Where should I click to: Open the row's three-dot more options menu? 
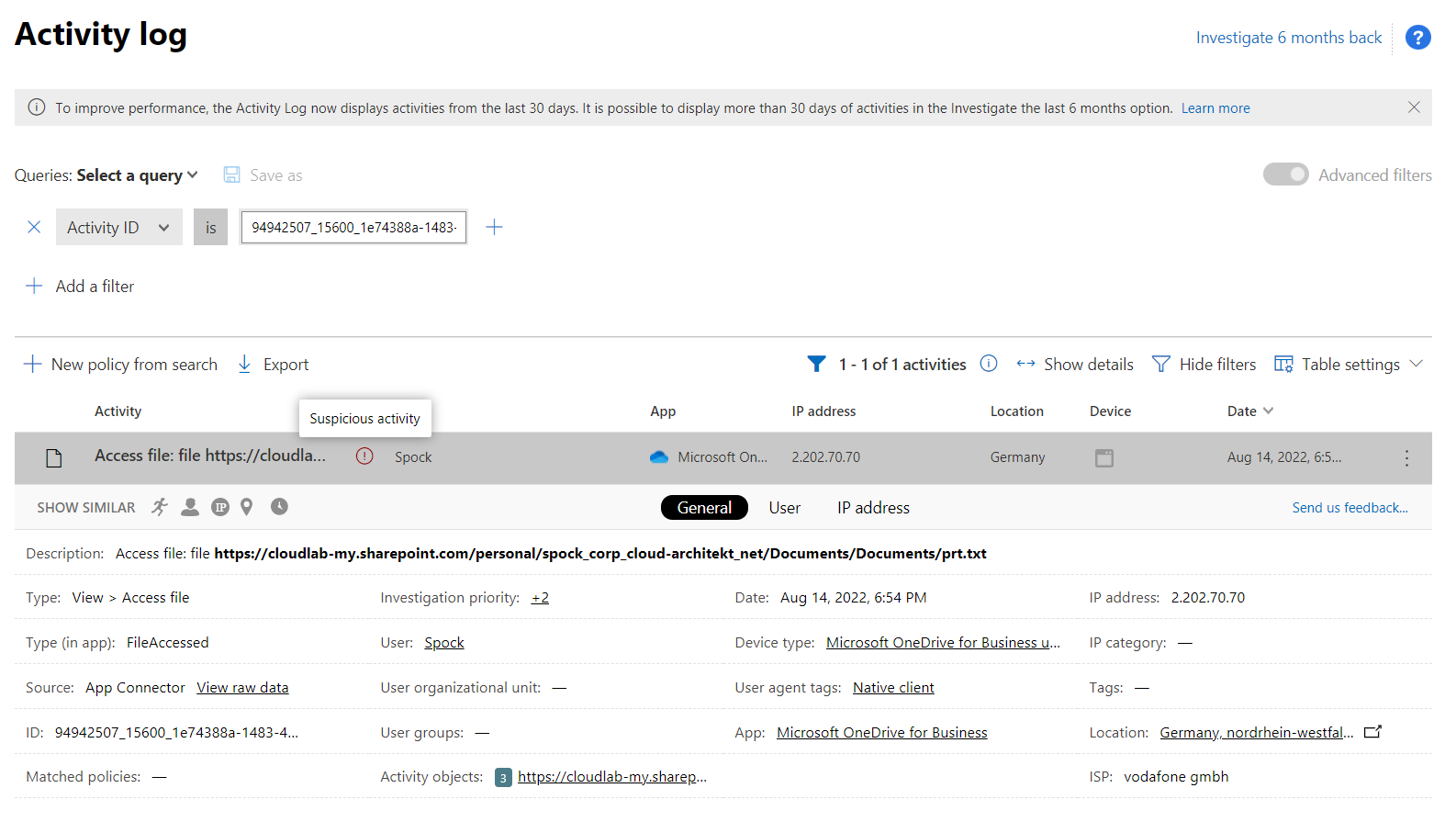tap(1406, 457)
